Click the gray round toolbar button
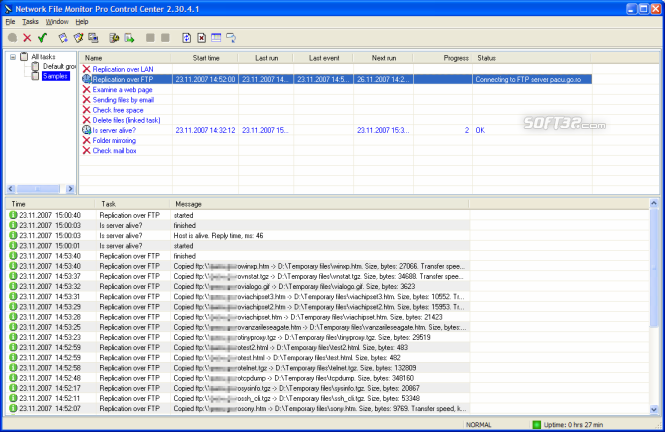Screen dimensions: 665x432 (13, 38)
